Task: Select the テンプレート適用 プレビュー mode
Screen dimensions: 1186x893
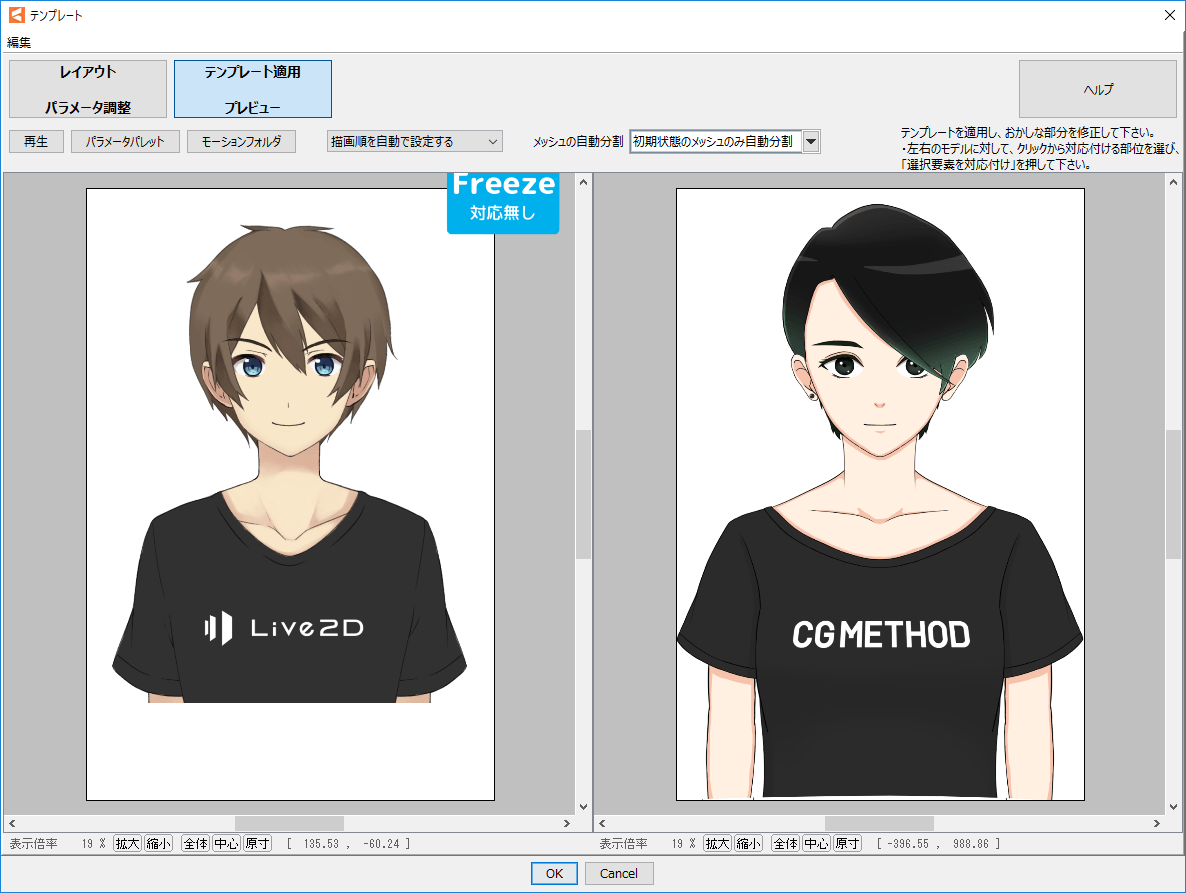Action: click(253, 89)
